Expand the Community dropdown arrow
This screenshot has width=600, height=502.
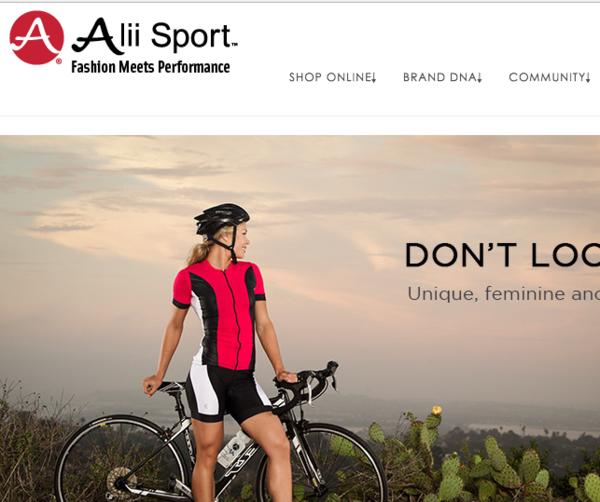pos(588,78)
